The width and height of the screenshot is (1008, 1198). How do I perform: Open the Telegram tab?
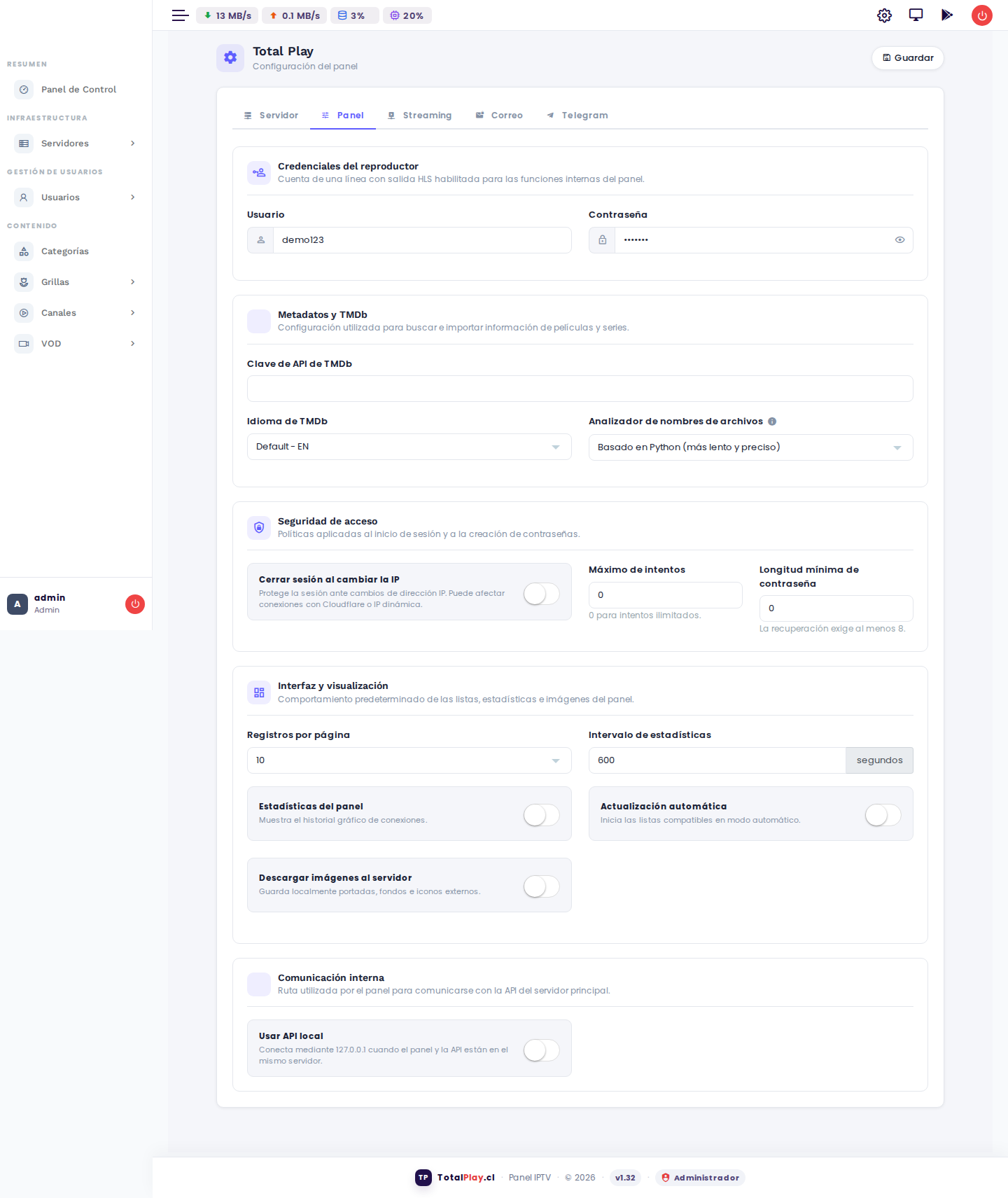(x=577, y=116)
